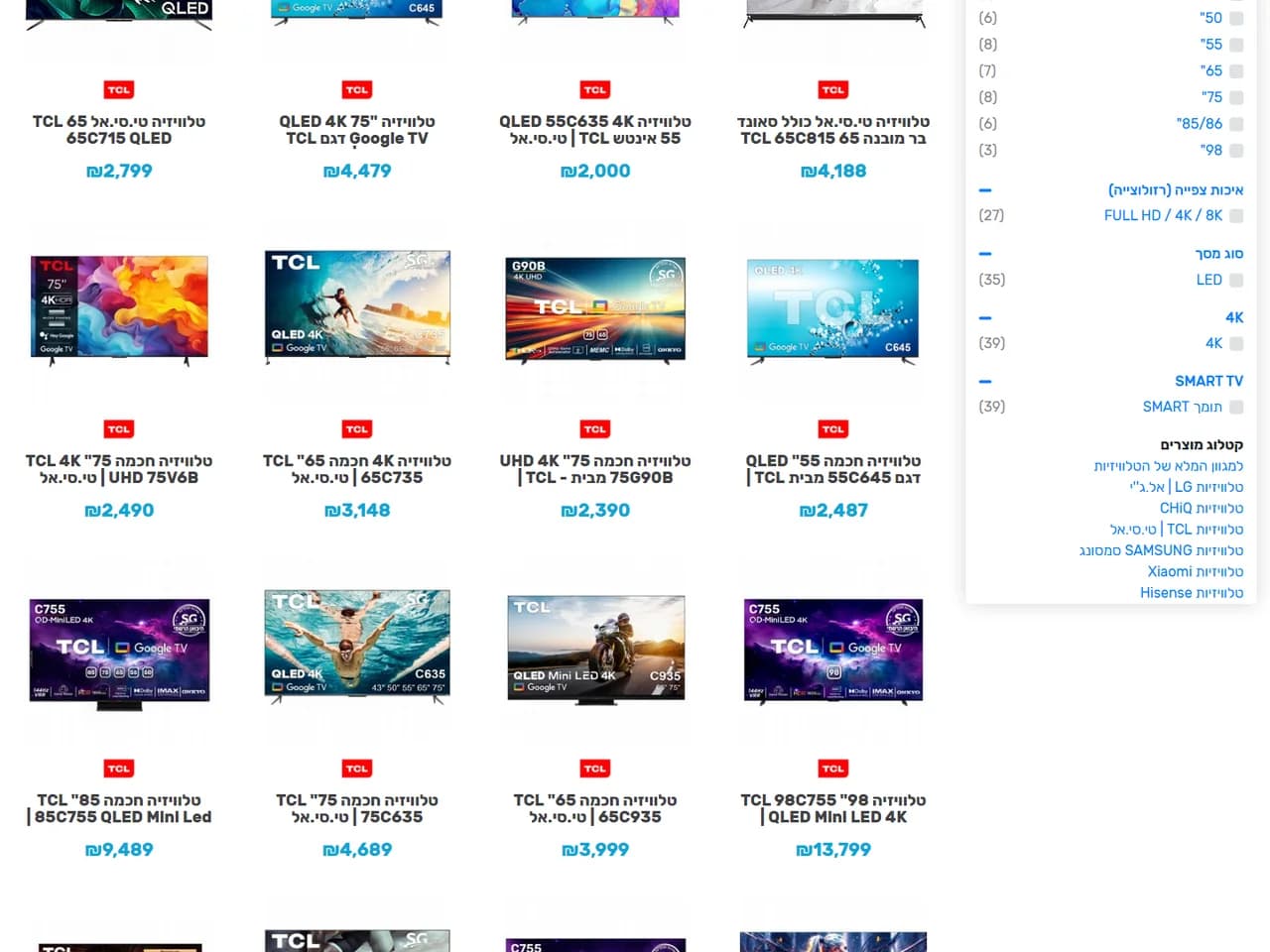Check the 75" size filter box
This screenshot has width=1270, height=952.
(x=1236, y=97)
